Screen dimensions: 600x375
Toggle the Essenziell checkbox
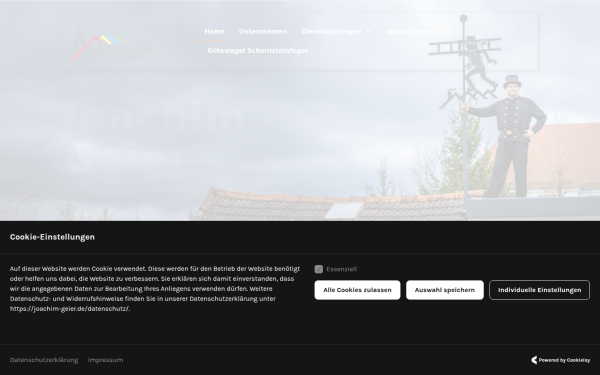point(319,269)
